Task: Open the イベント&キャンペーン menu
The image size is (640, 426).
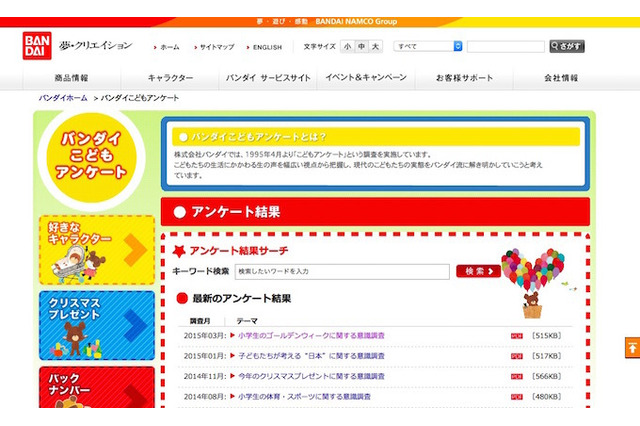Action: click(x=366, y=78)
